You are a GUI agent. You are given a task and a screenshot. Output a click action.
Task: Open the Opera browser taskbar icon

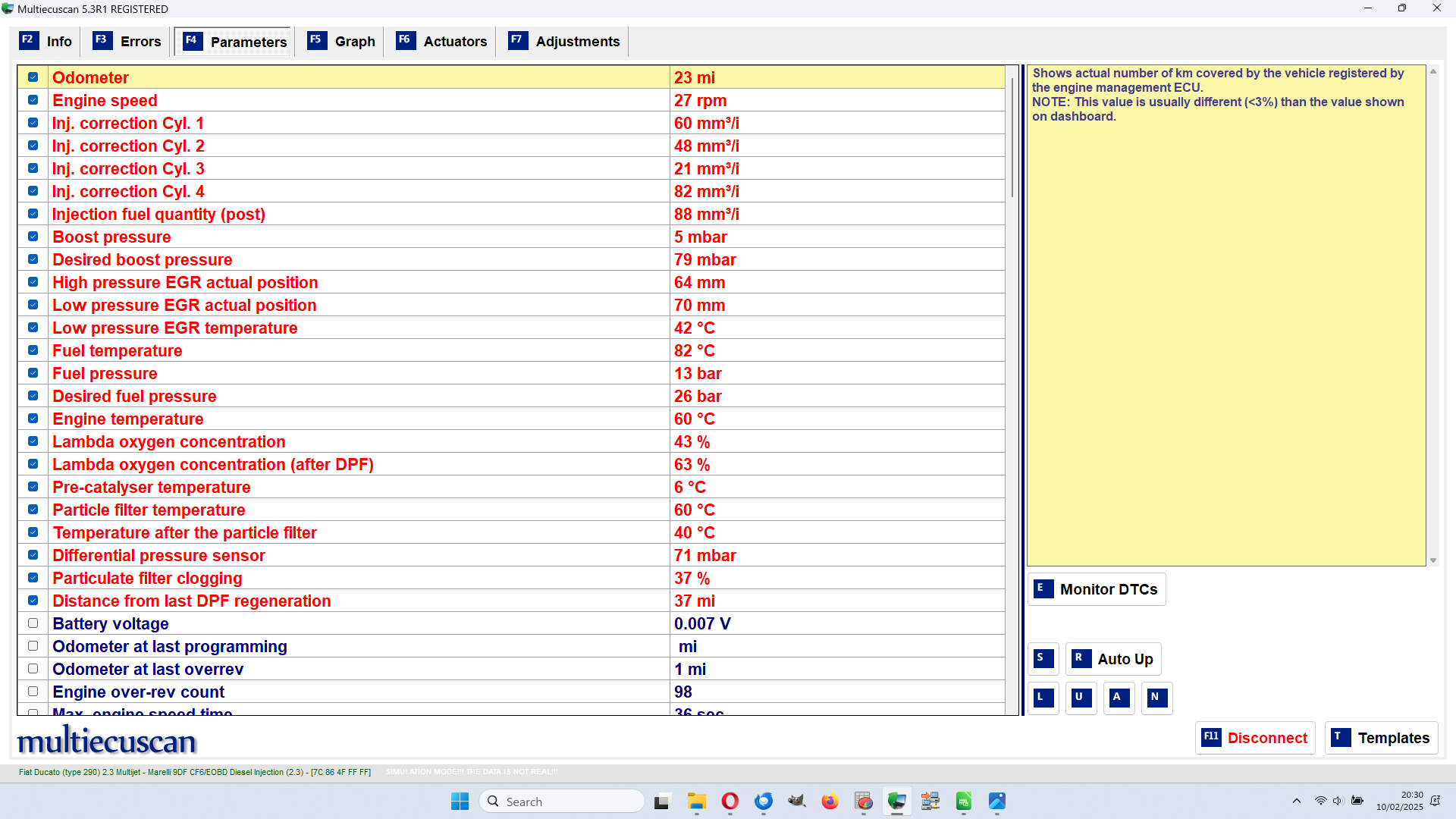tap(730, 802)
